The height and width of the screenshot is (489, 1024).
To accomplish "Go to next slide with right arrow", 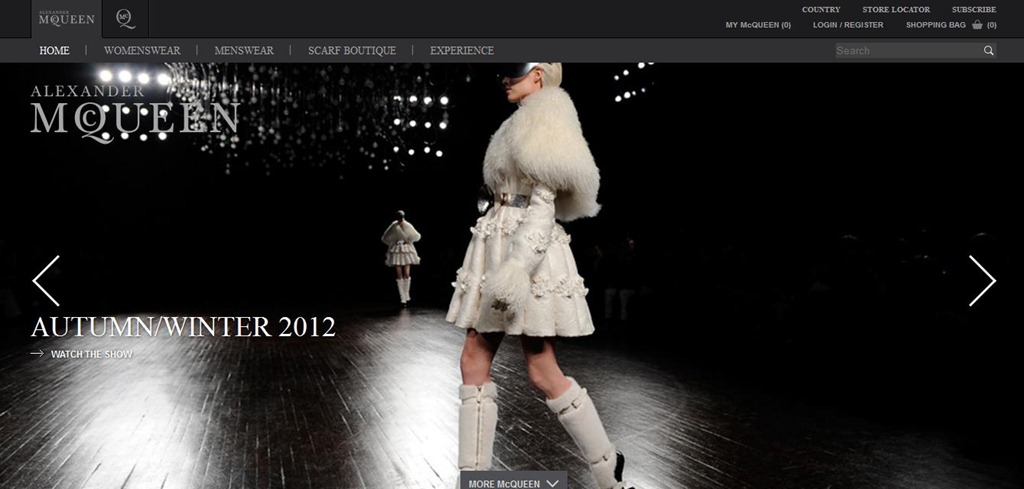I will [982, 281].
